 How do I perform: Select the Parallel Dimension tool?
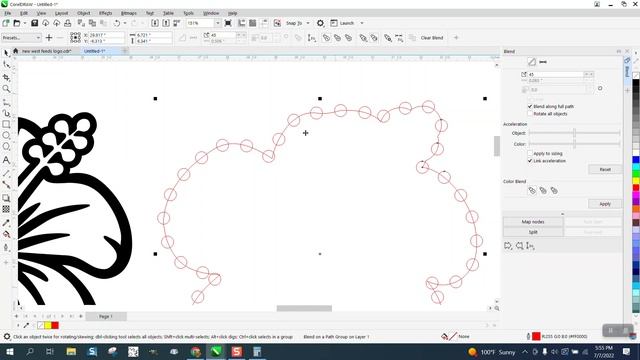pyautogui.click(x=6, y=173)
